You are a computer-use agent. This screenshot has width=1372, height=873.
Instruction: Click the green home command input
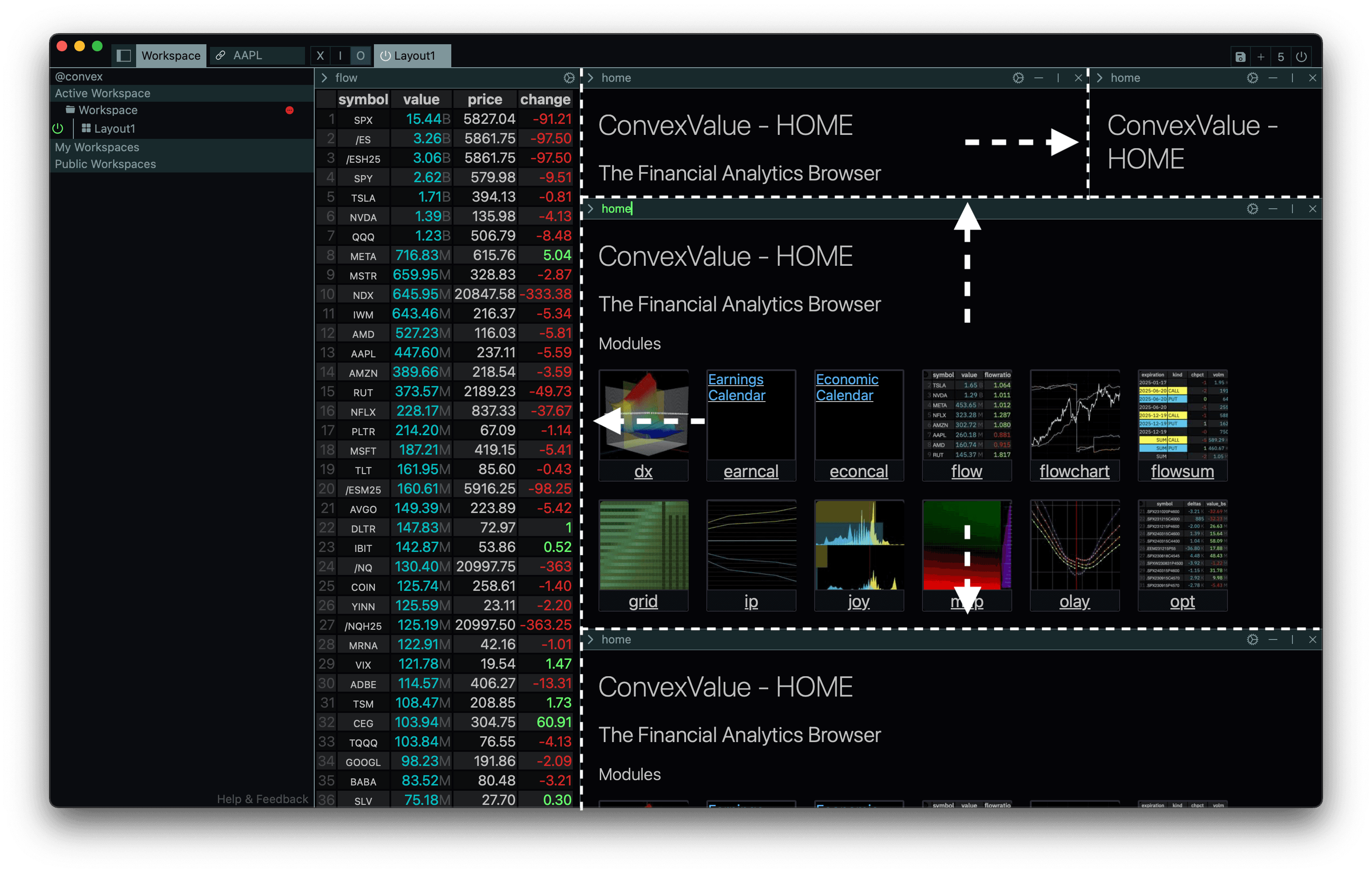617,209
